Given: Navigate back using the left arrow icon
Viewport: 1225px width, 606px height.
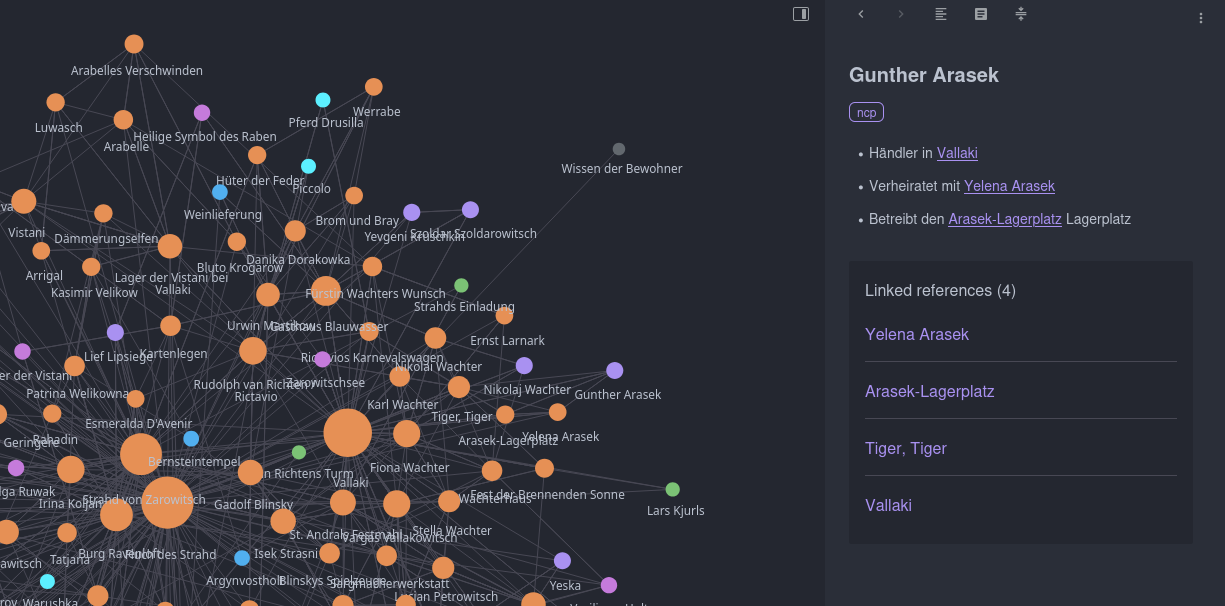Looking at the screenshot, I should click(861, 14).
